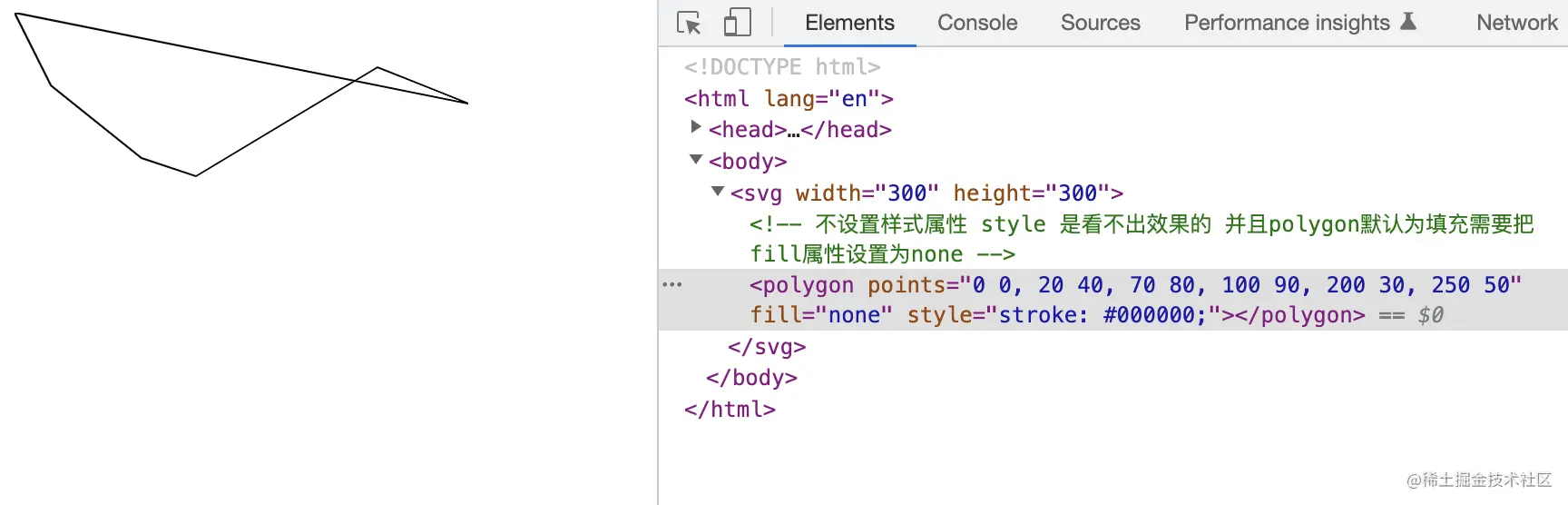Switch to Performance insights tab
Viewport: 1568px width, 505px height.
click(x=1286, y=23)
